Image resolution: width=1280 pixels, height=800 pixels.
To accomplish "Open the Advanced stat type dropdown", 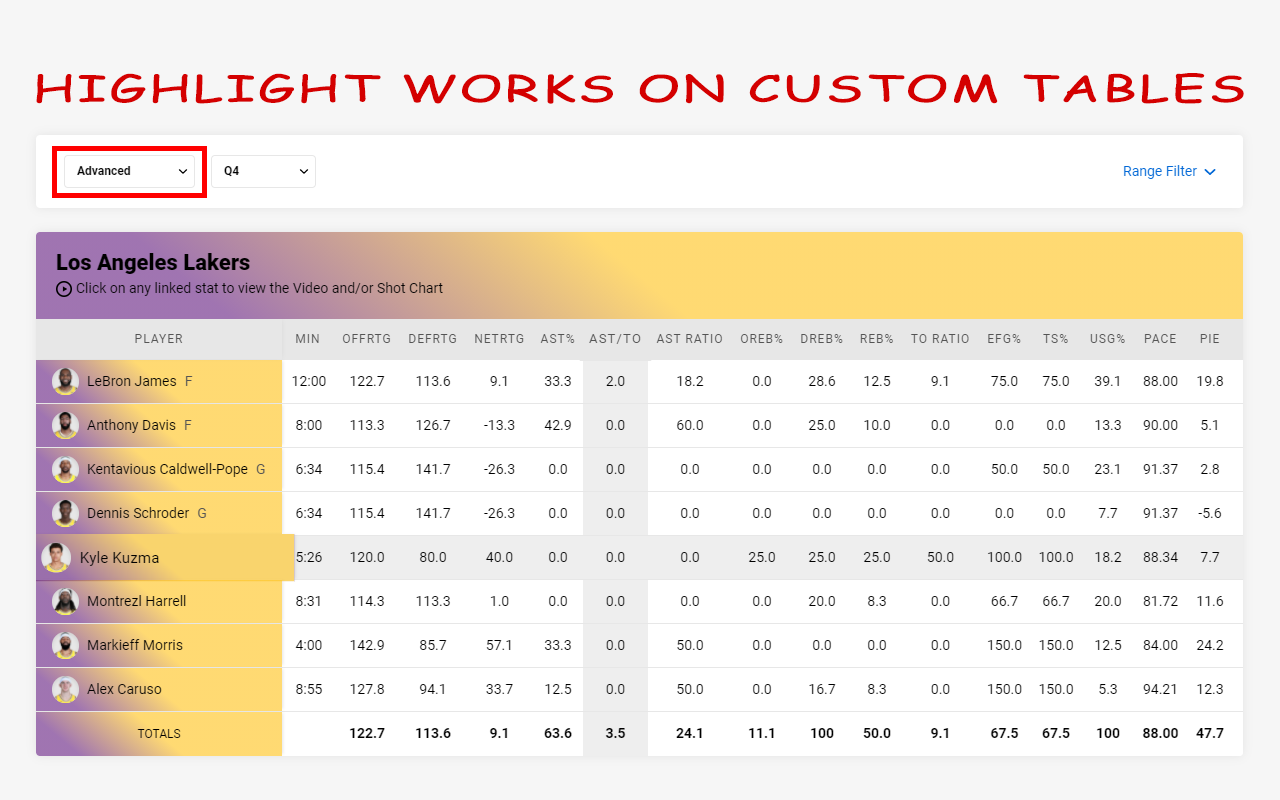I will [129, 171].
